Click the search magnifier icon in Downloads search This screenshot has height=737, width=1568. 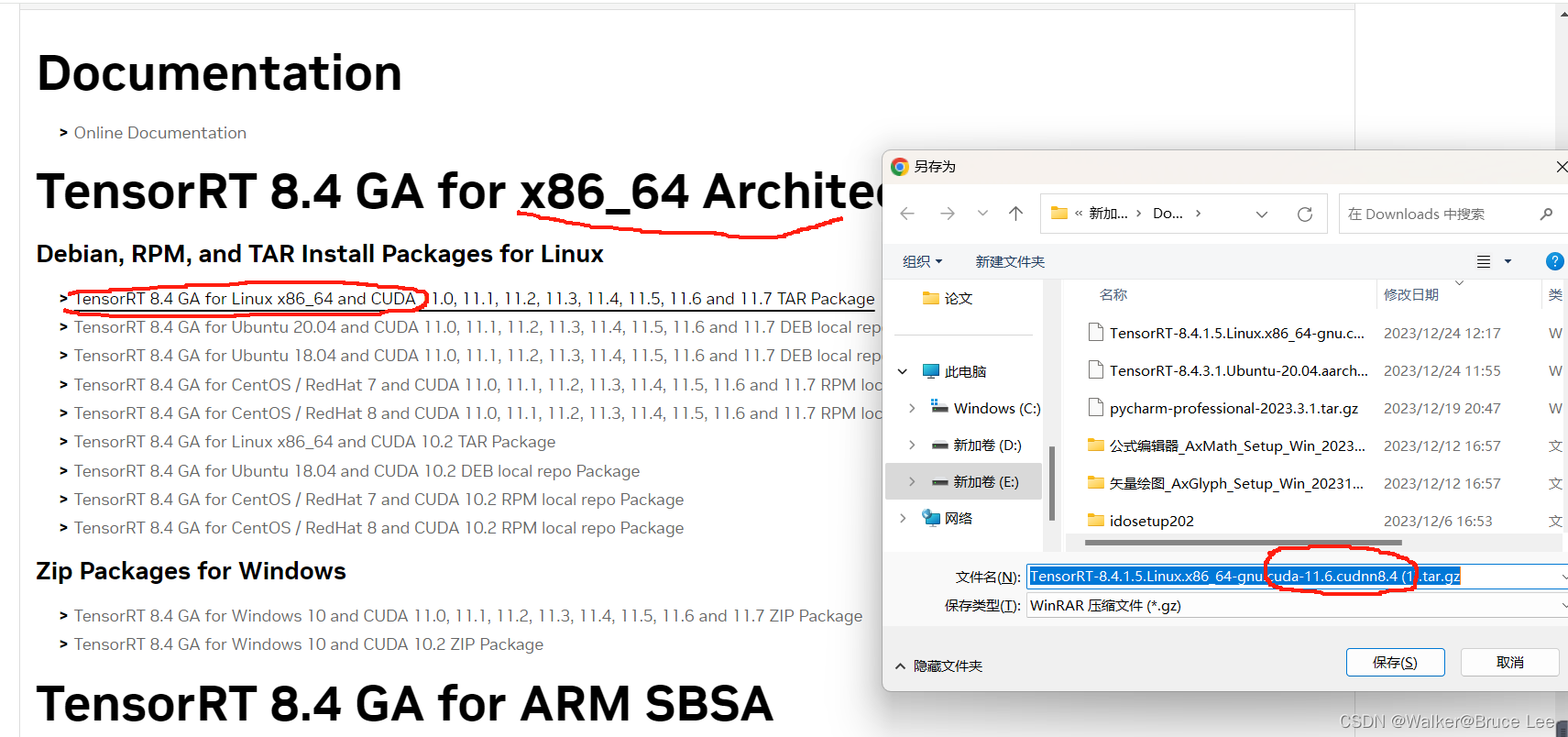[x=1547, y=214]
